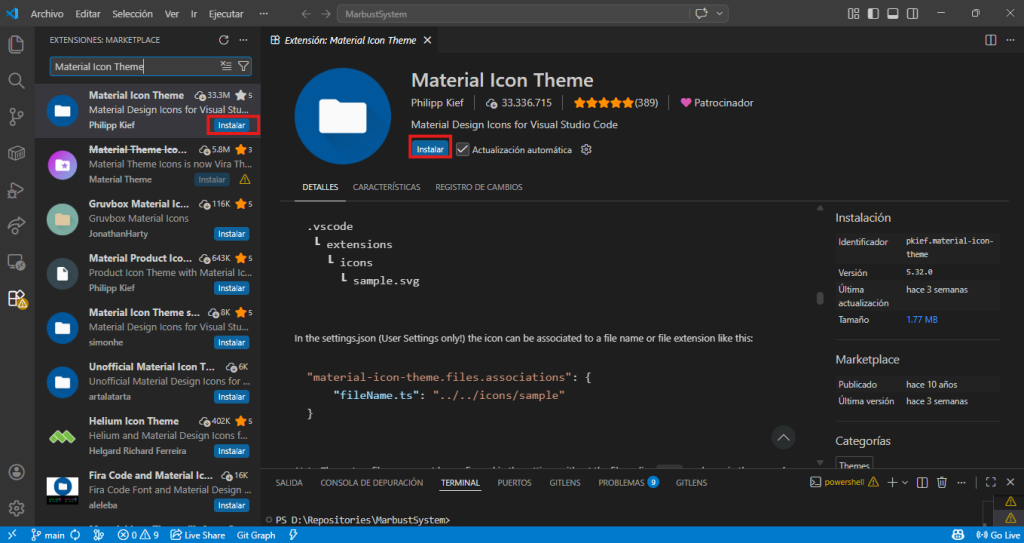Viewport: 1024px width, 543px height.
Task: Clear extensions search results icon
Action: 226,66
